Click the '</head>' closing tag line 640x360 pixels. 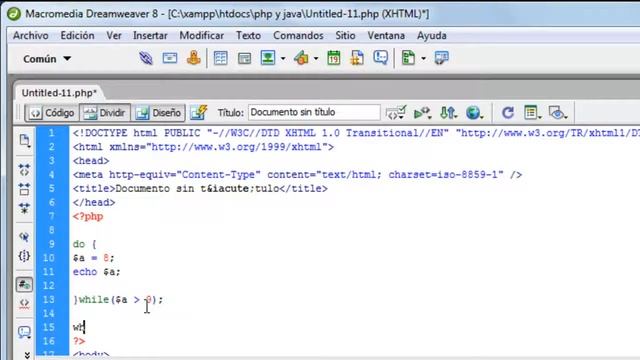[x=94, y=202]
